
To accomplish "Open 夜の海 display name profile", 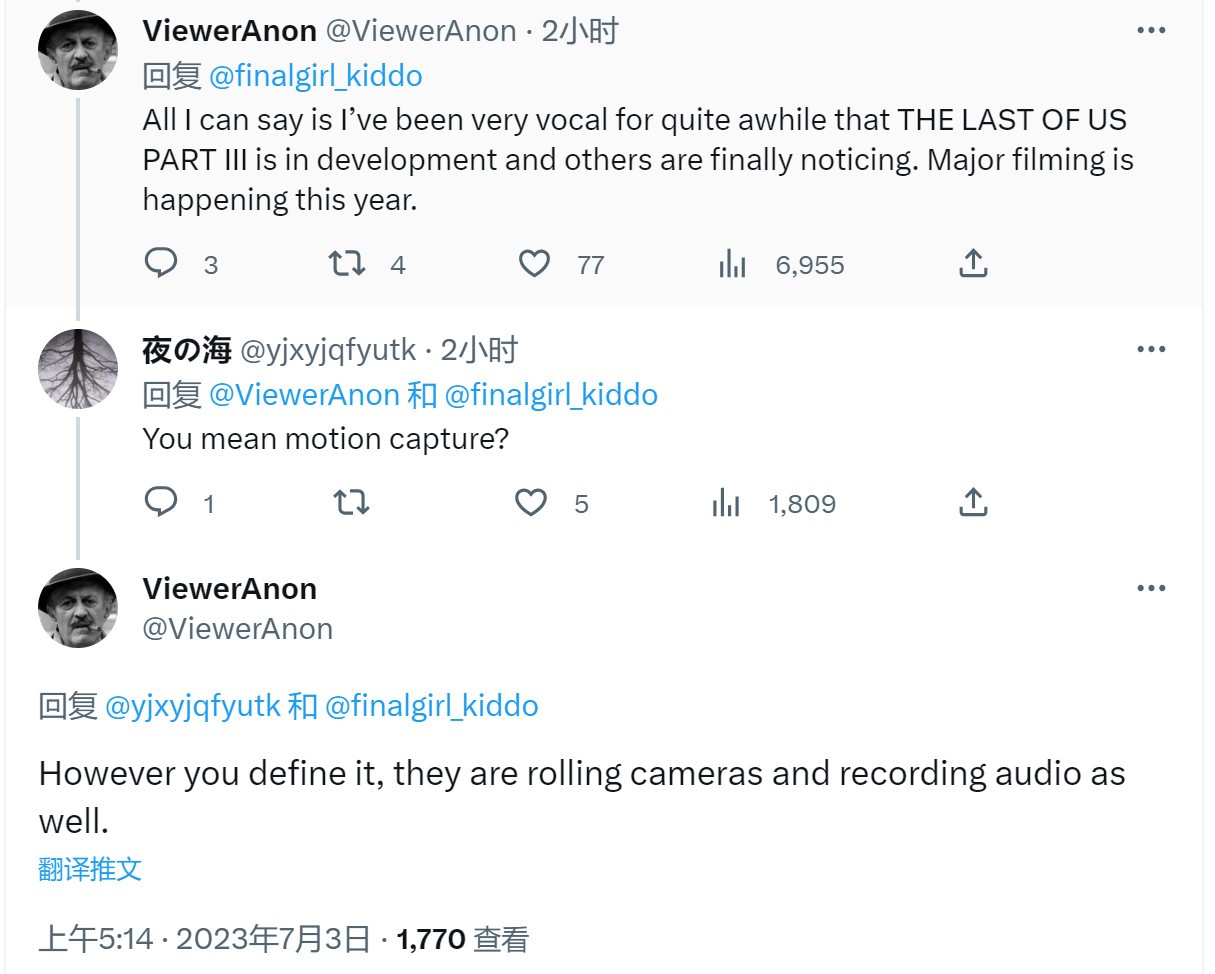I will [x=187, y=350].
